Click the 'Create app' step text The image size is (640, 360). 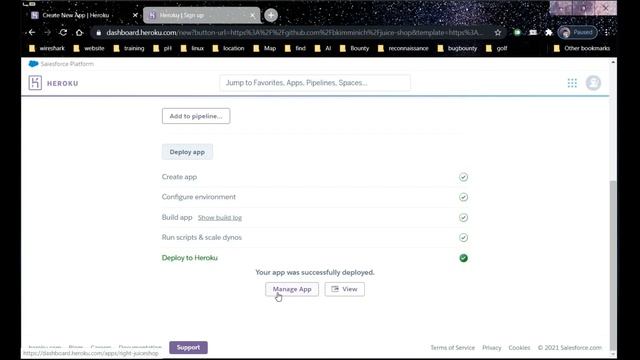coord(179,177)
